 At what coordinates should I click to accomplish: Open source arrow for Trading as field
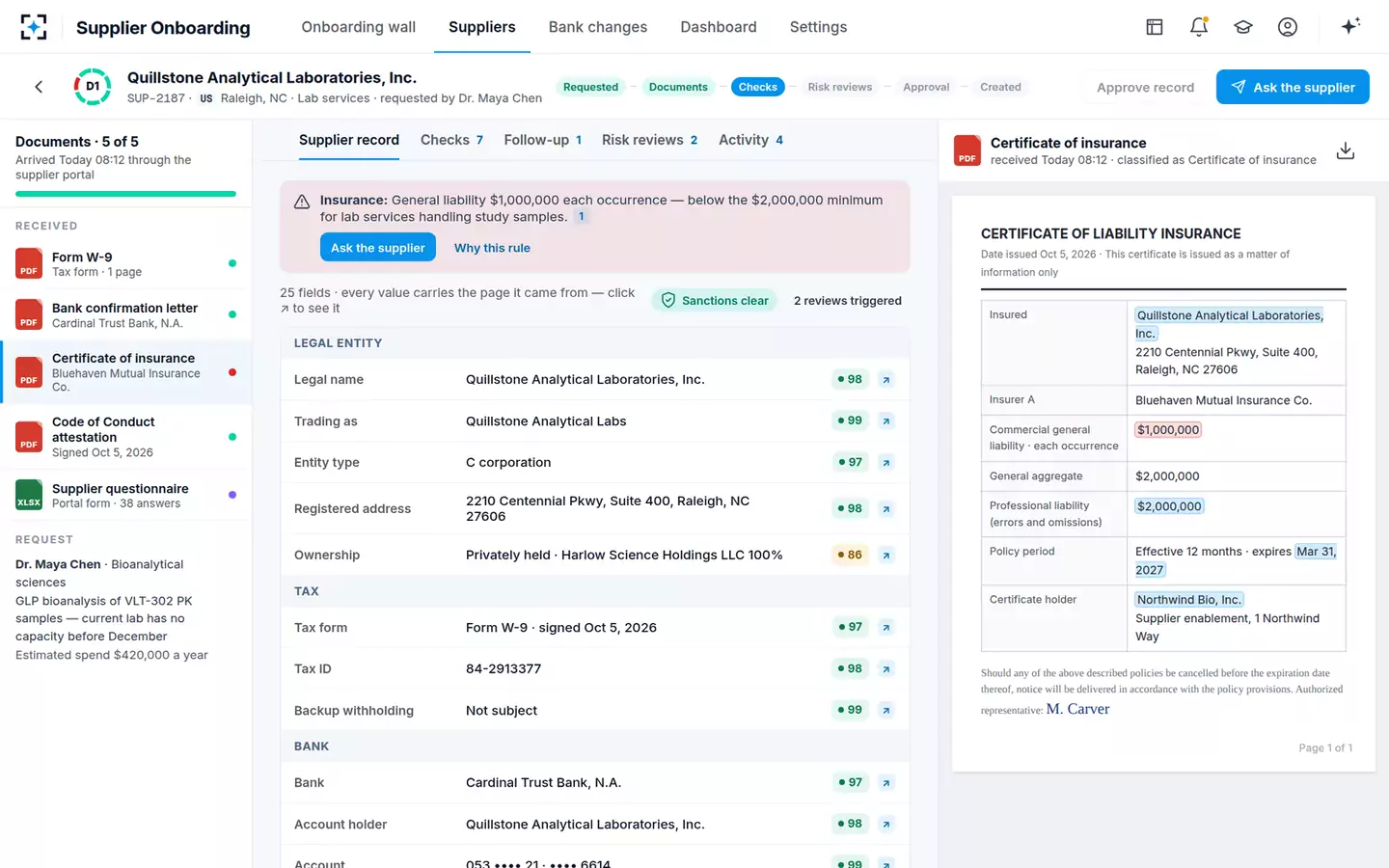[x=886, y=421]
